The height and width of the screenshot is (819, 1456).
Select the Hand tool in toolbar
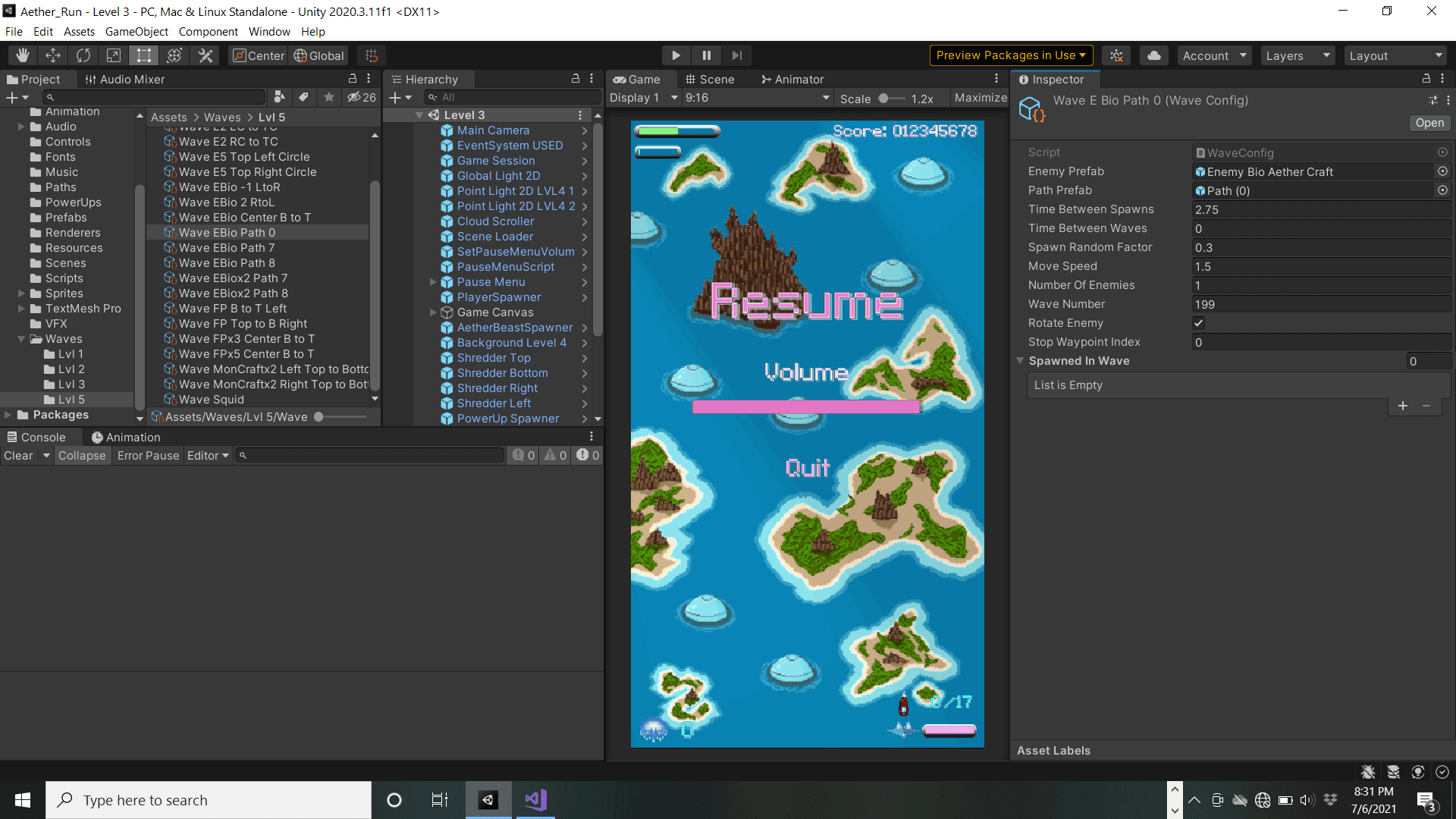pyautogui.click(x=23, y=55)
